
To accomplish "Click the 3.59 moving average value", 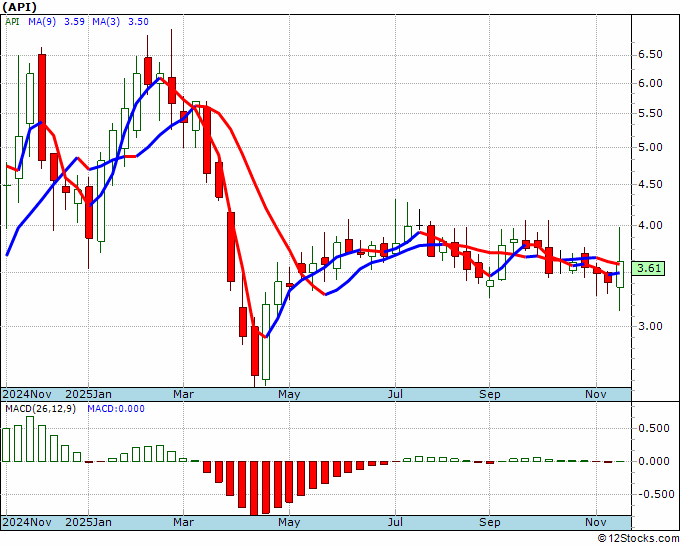I will (74, 22).
